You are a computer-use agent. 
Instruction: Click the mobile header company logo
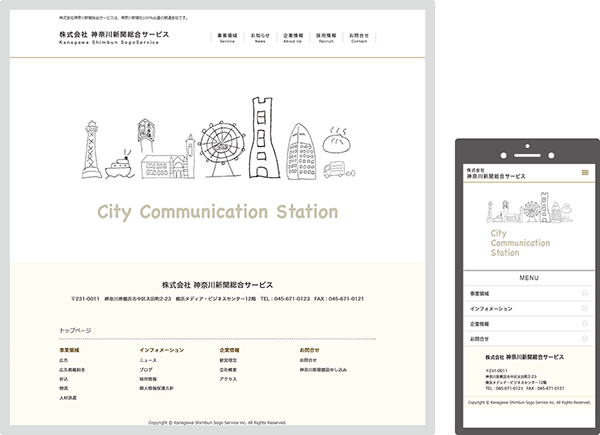pyautogui.click(x=500, y=173)
